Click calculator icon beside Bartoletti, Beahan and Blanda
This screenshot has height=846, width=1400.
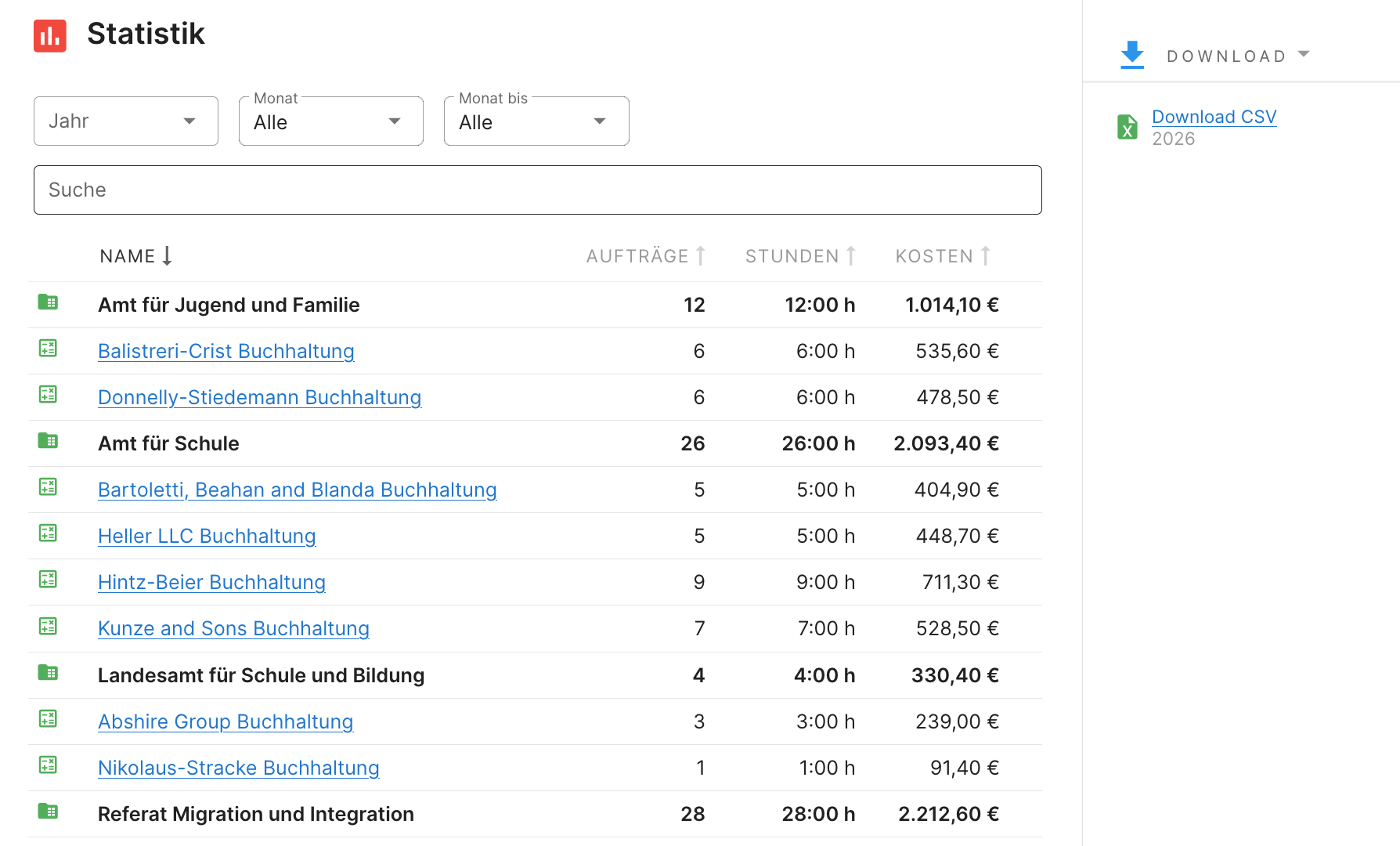pos(48,486)
